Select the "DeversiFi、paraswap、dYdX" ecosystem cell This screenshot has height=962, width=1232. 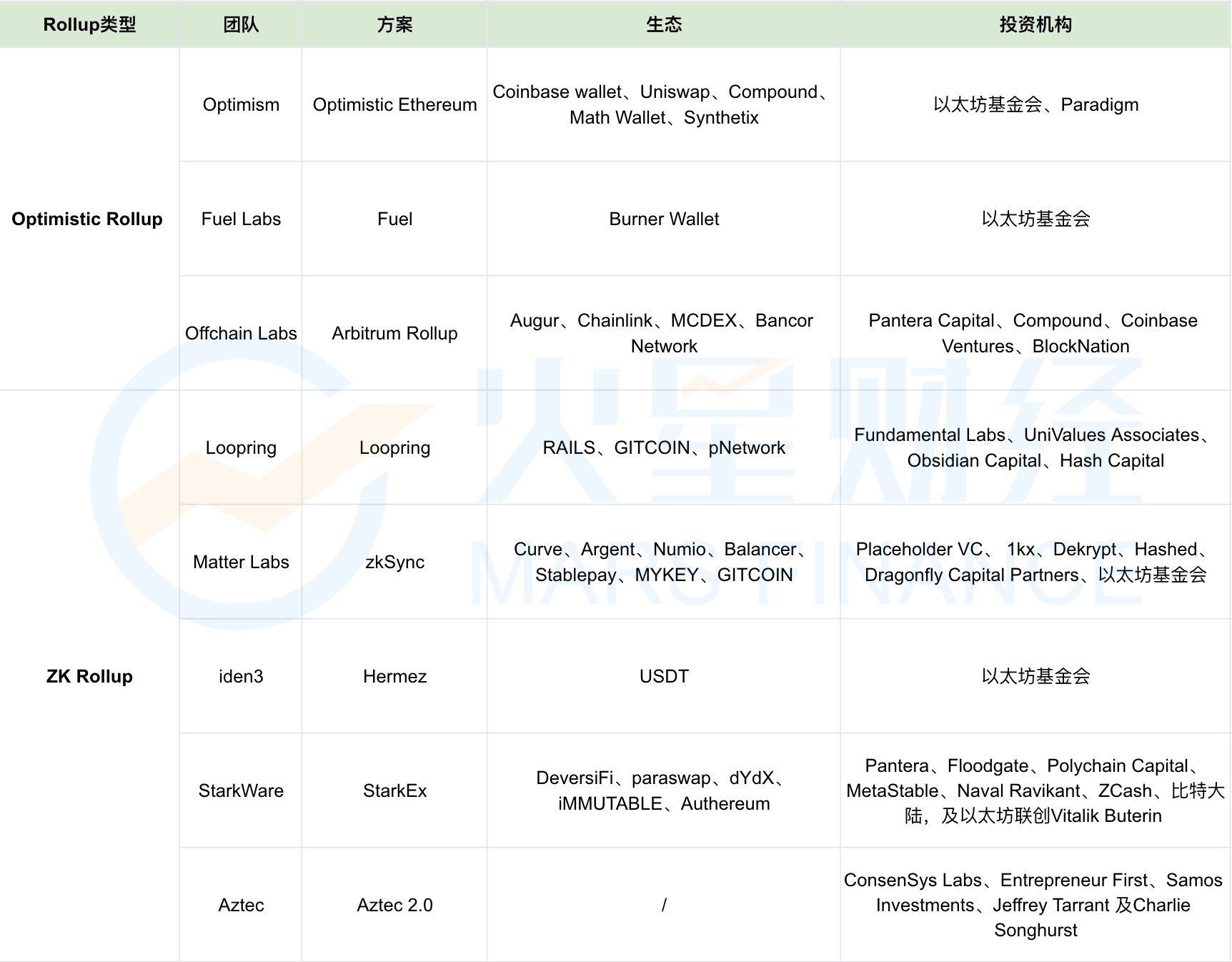(x=664, y=790)
